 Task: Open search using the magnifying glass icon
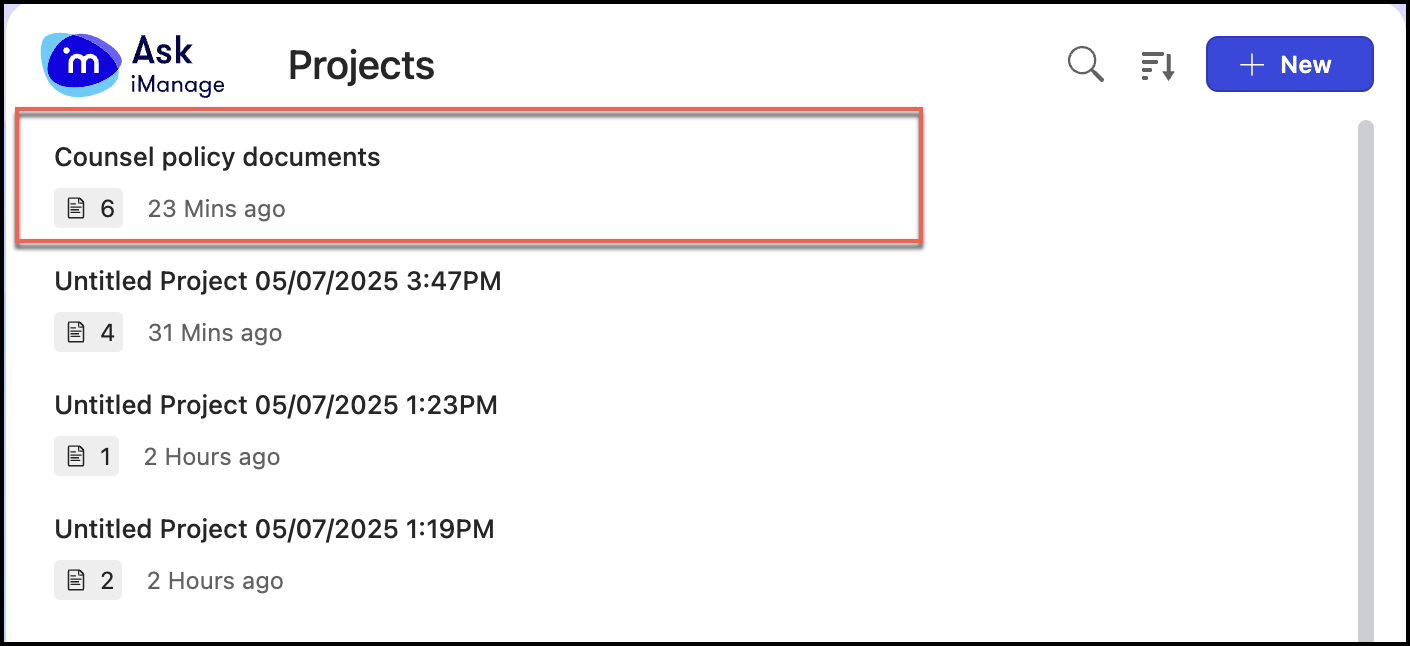pyautogui.click(x=1084, y=63)
